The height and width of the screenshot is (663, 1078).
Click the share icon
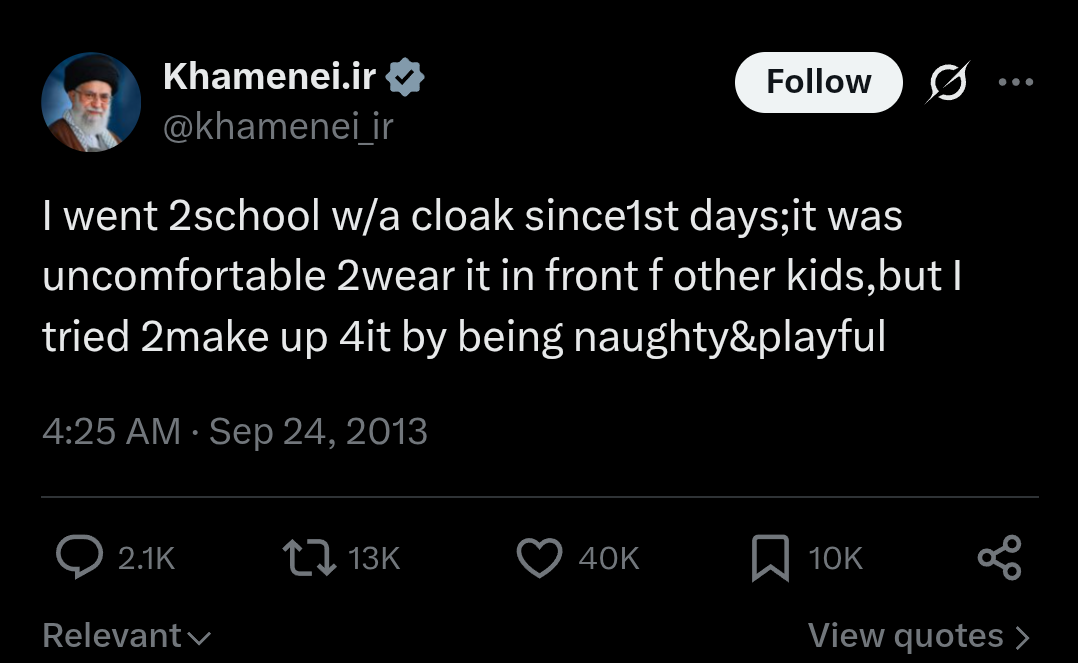click(x=1000, y=557)
